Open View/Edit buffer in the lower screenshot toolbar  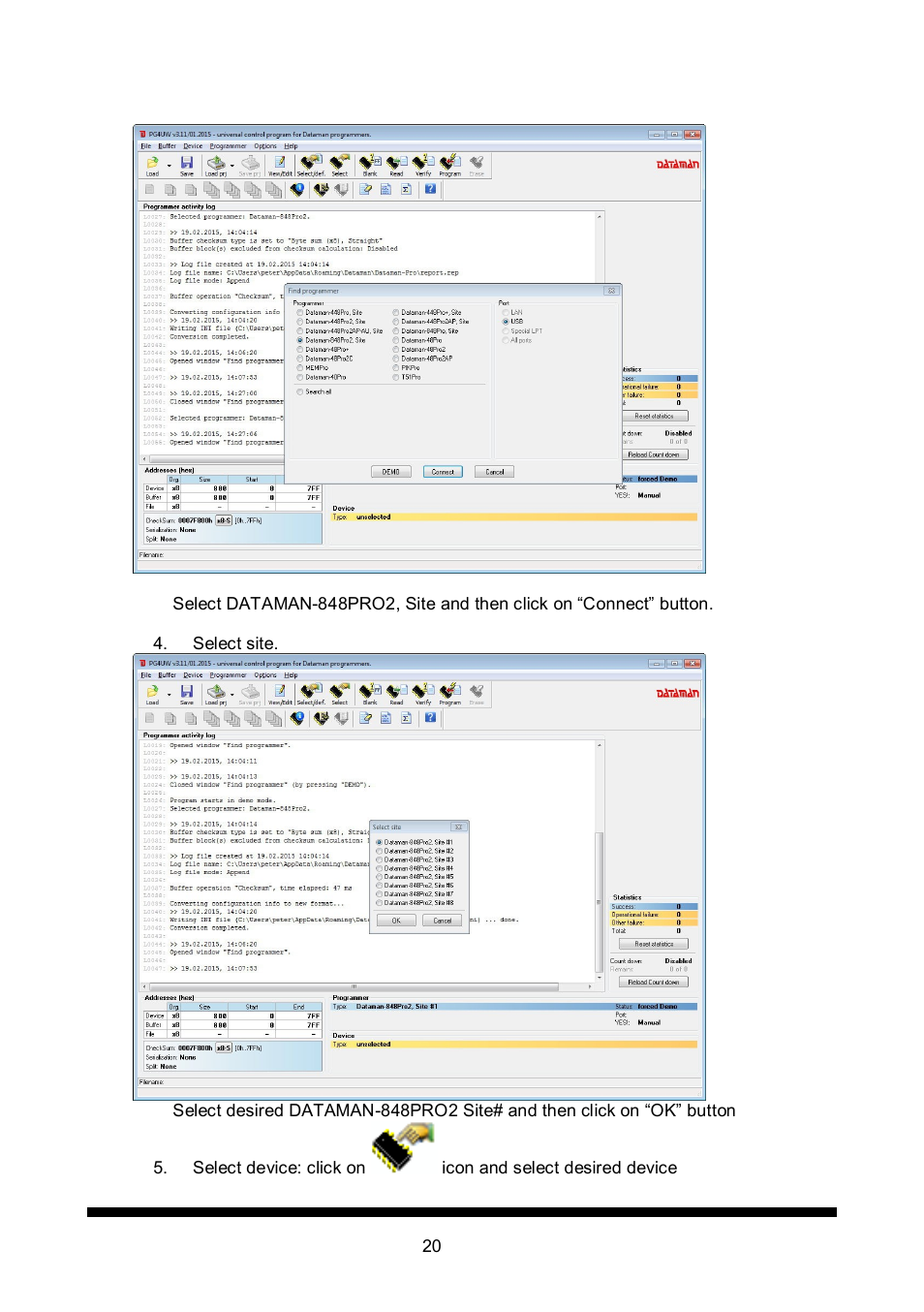click(280, 694)
